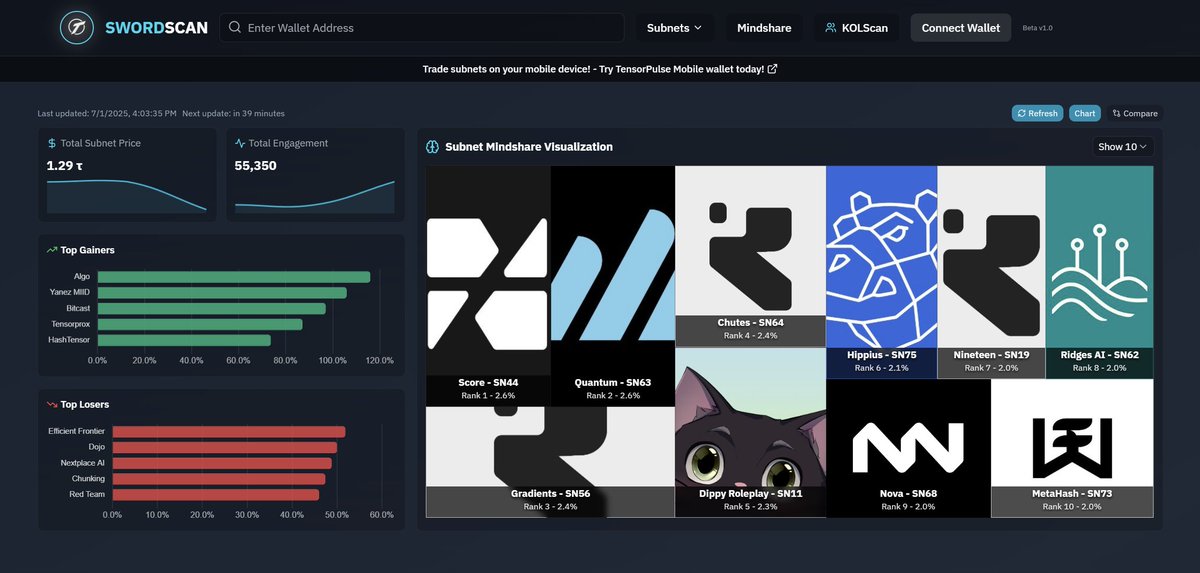Click the Yanez MIID gainer bar
This screenshot has height=573, width=1200.
(x=222, y=293)
